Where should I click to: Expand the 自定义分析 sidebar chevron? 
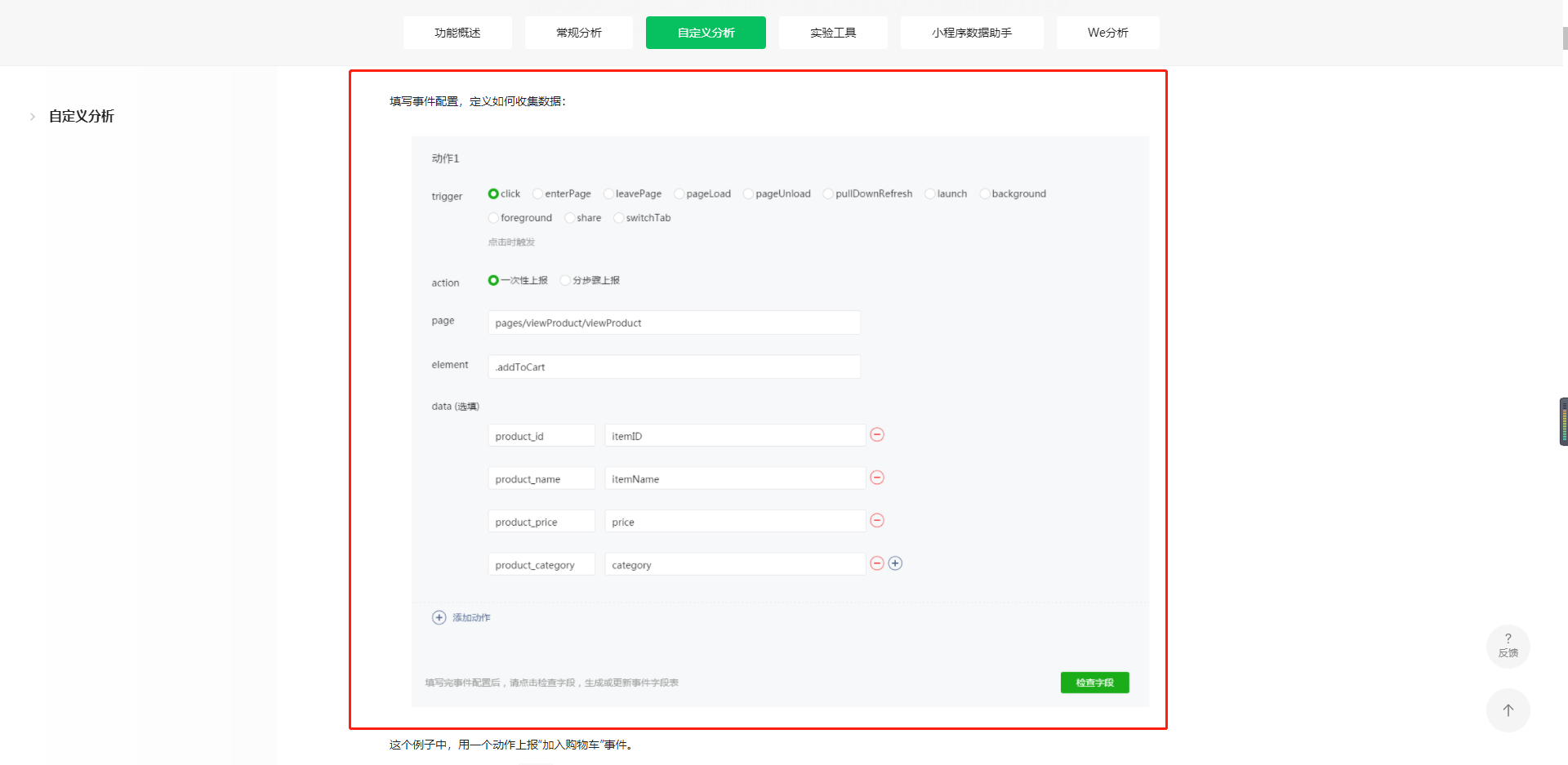pyautogui.click(x=33, y=117)
